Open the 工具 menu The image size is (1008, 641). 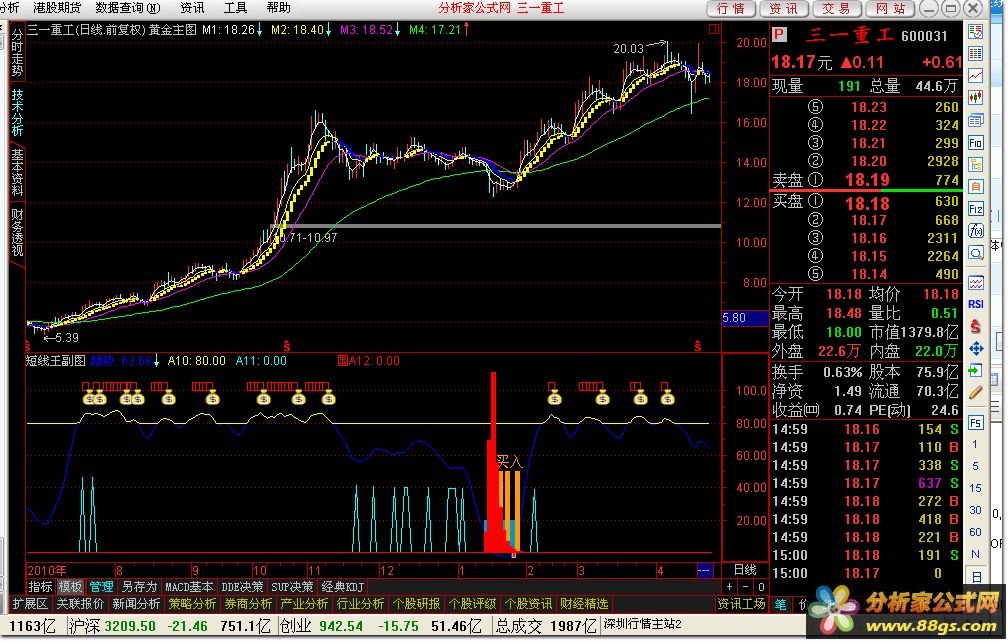(x=235, y=8)
